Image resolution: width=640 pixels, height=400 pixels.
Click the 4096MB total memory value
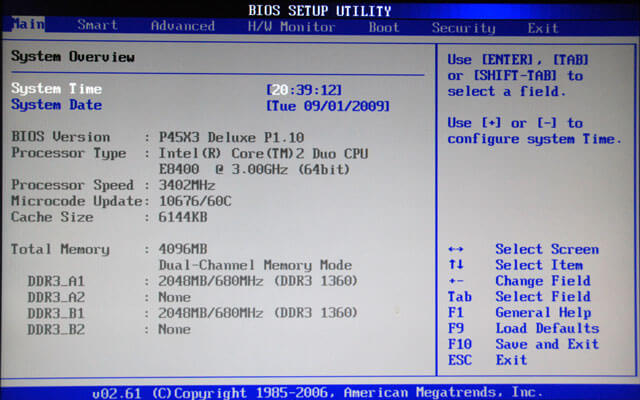[182, 249]
